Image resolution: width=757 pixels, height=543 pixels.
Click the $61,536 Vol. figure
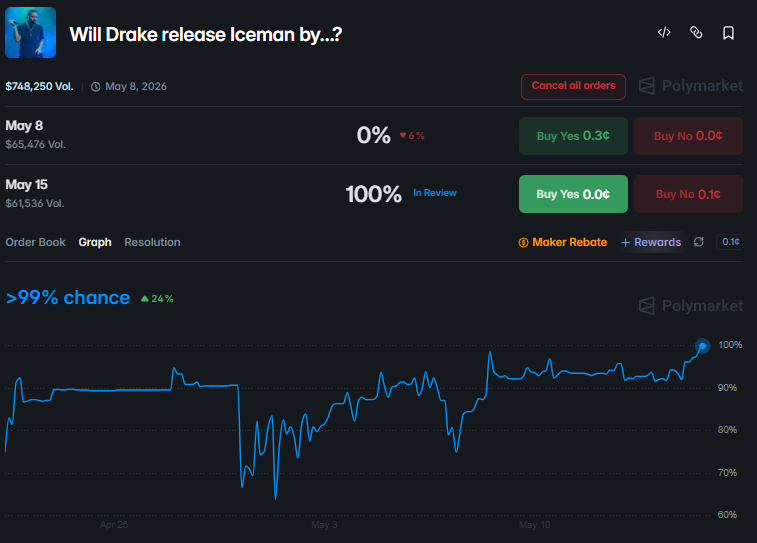[x=35, y=203]
